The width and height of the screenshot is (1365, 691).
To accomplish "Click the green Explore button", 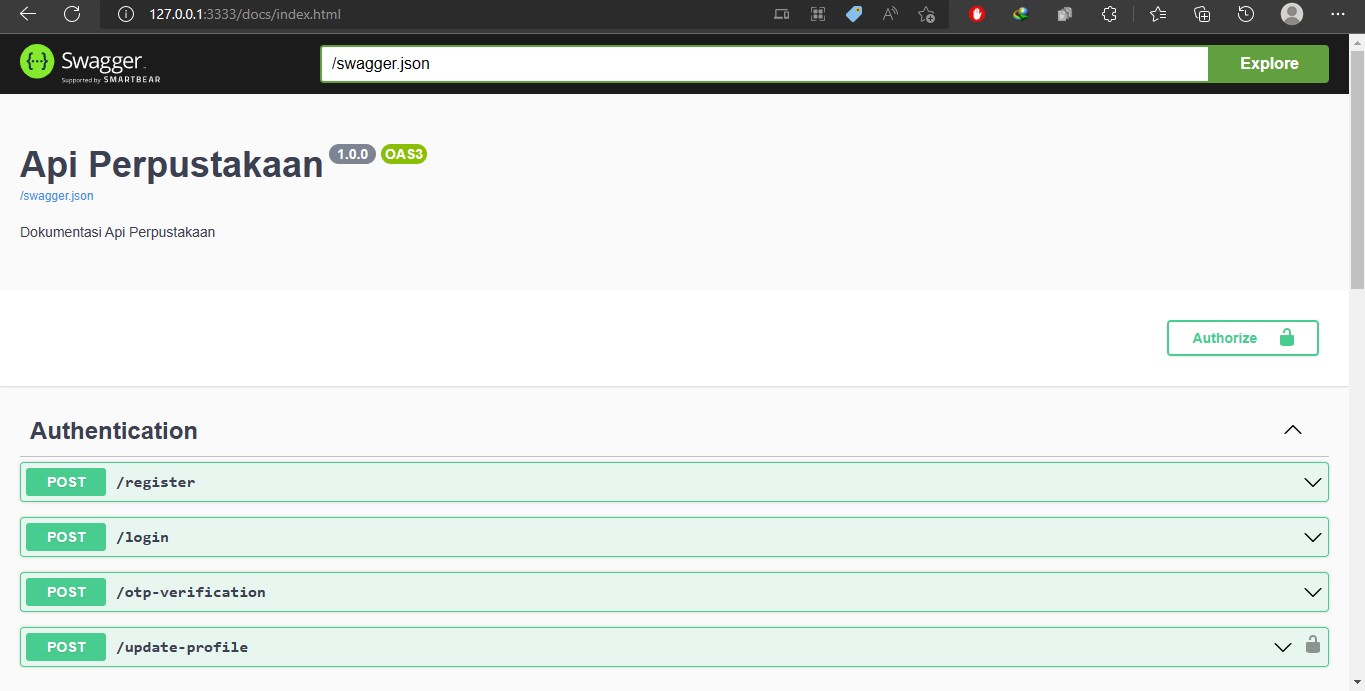I will [1268, 63].
